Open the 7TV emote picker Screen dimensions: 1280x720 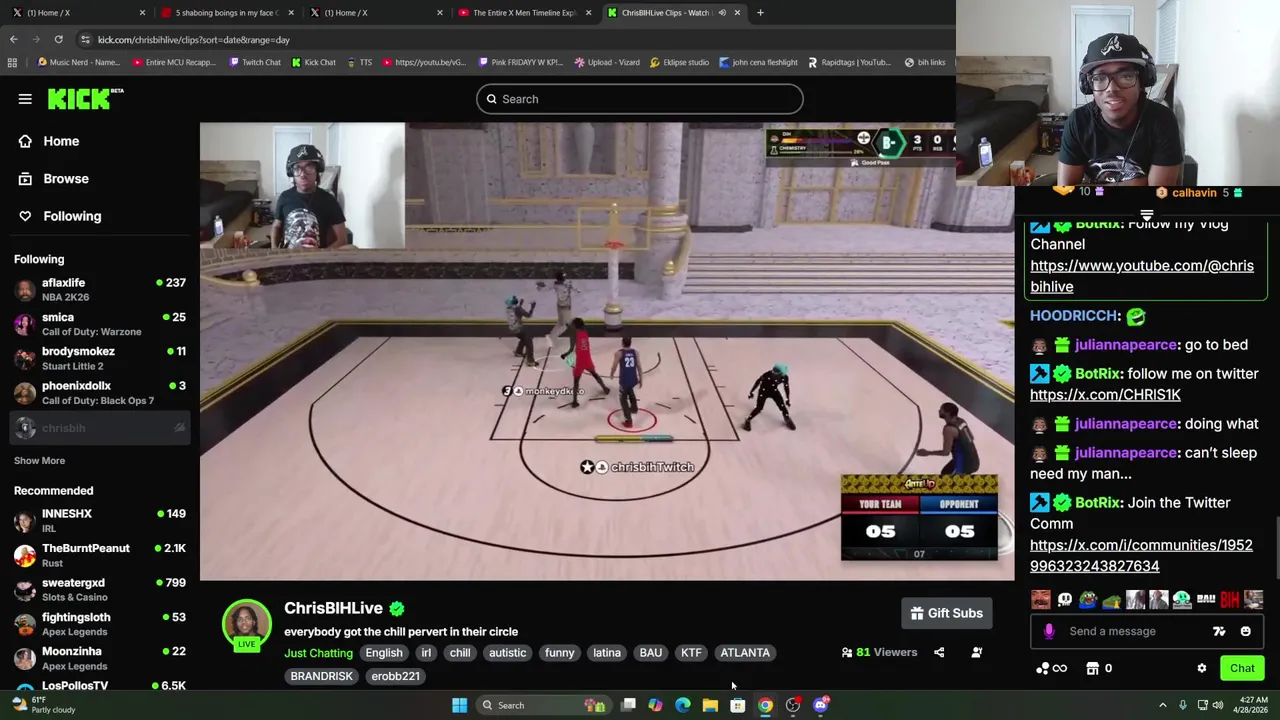point(1219,631)
